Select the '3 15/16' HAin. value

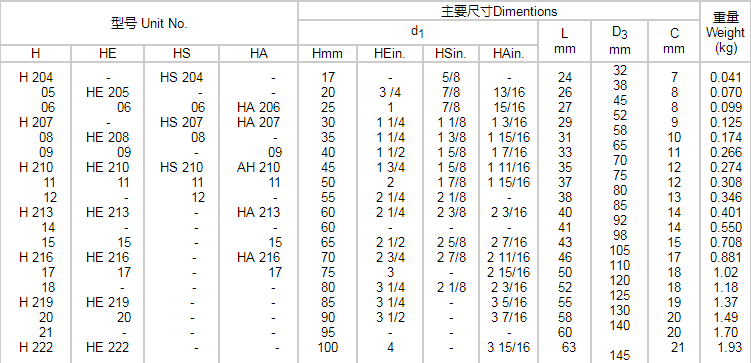click(509, 348)
